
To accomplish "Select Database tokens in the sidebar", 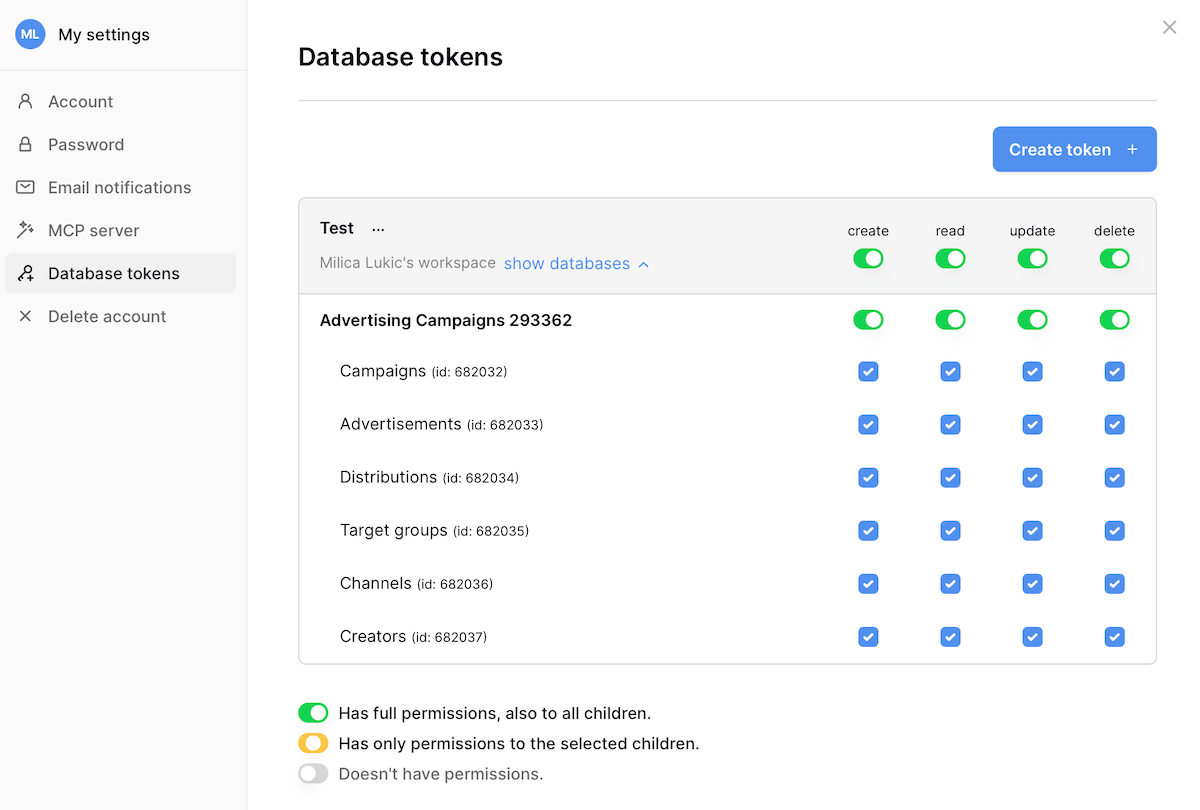I will tap(113, 273).
